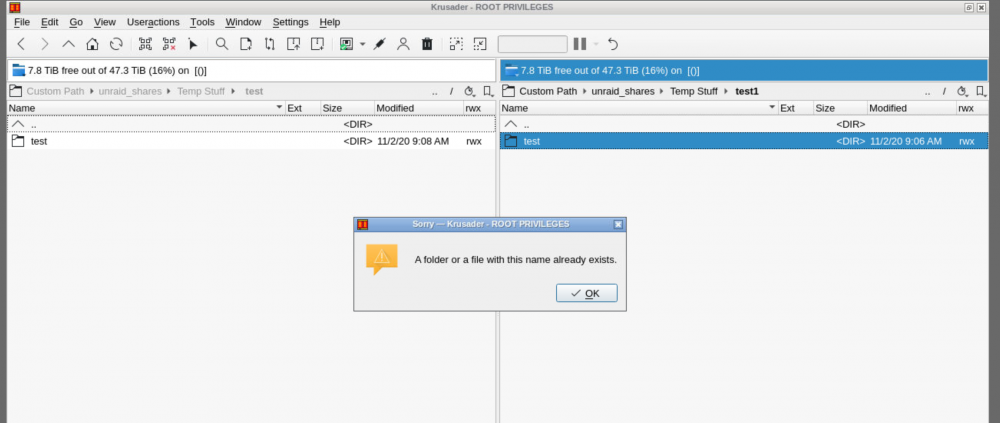Open the synchronize directories arrows tool
Image resolution: width=1000 pixels, height=423 pixels.
[x=269, y=44]
